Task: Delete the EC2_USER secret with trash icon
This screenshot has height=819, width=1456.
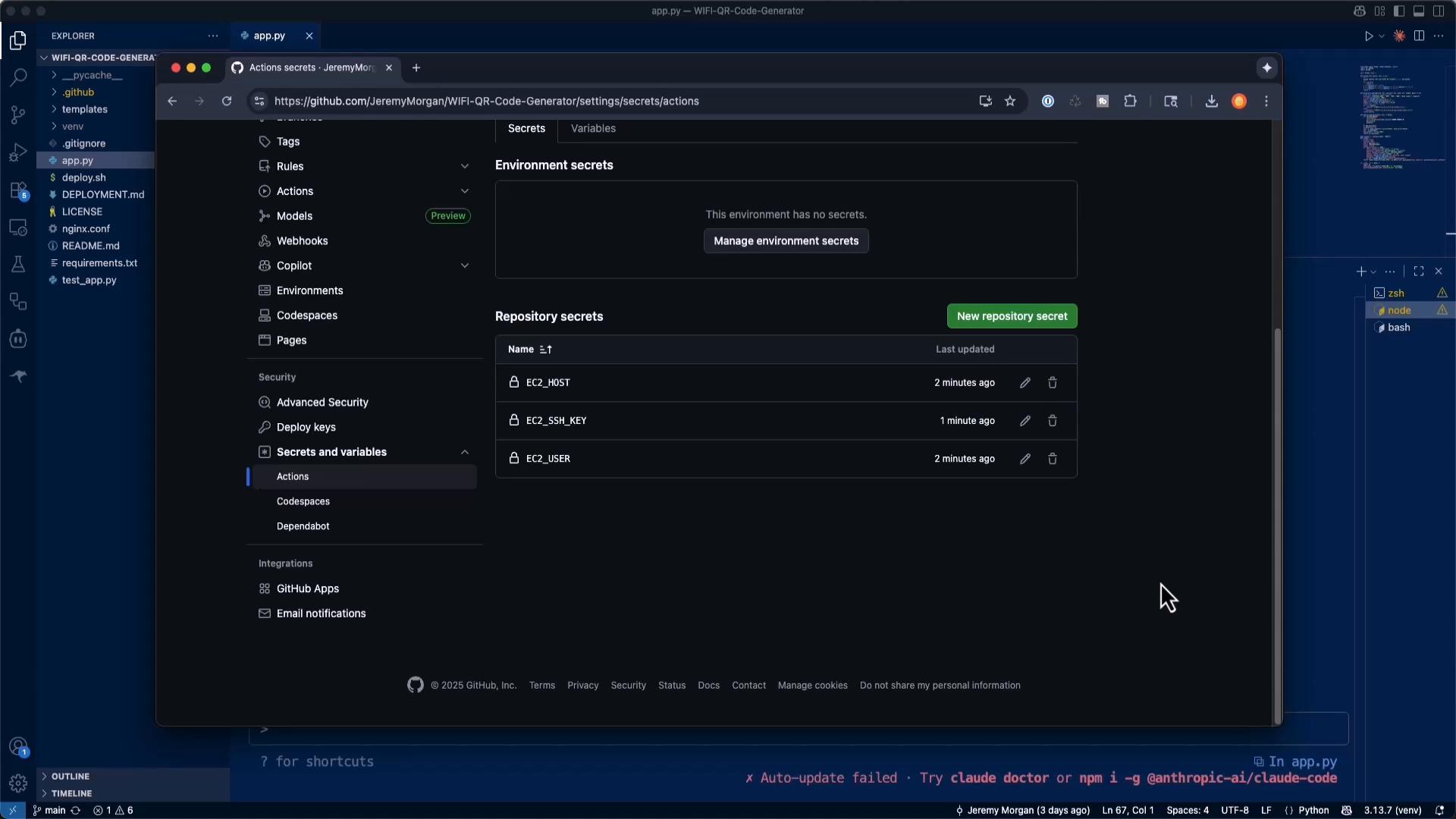Action: click(x=1053, y=459)
